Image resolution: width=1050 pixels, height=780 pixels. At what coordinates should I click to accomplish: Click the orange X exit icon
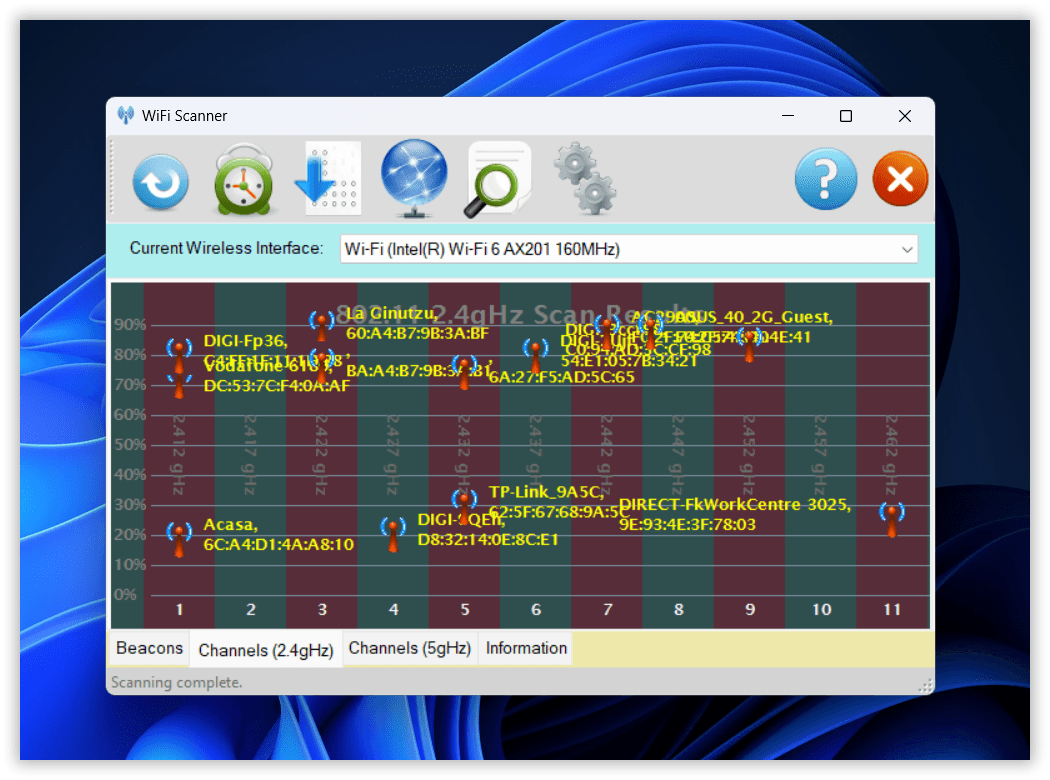pos(900,179)
